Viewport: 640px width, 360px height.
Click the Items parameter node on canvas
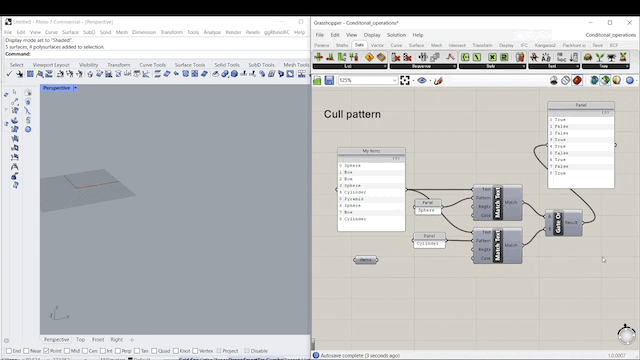coord(366,260)
